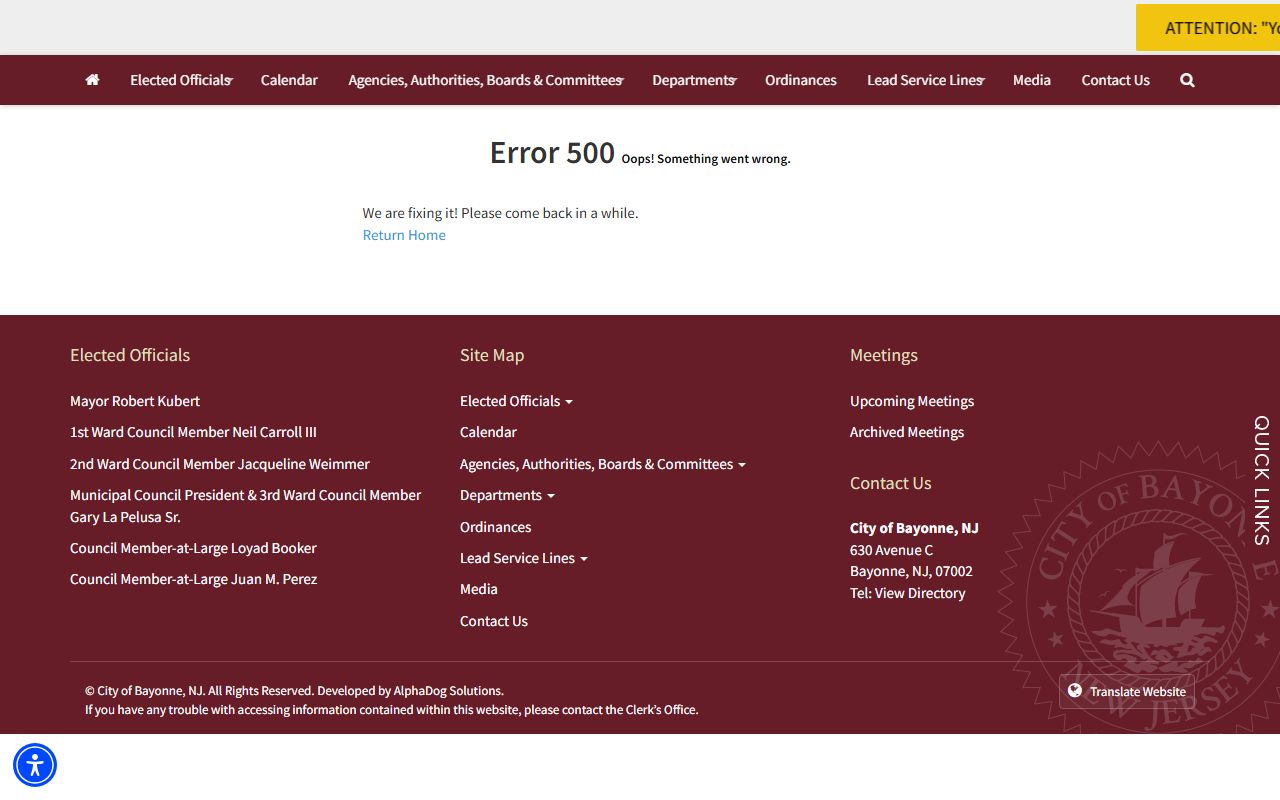
Task: Click the Translate Website button
Action: click(x=1127, y=691)
